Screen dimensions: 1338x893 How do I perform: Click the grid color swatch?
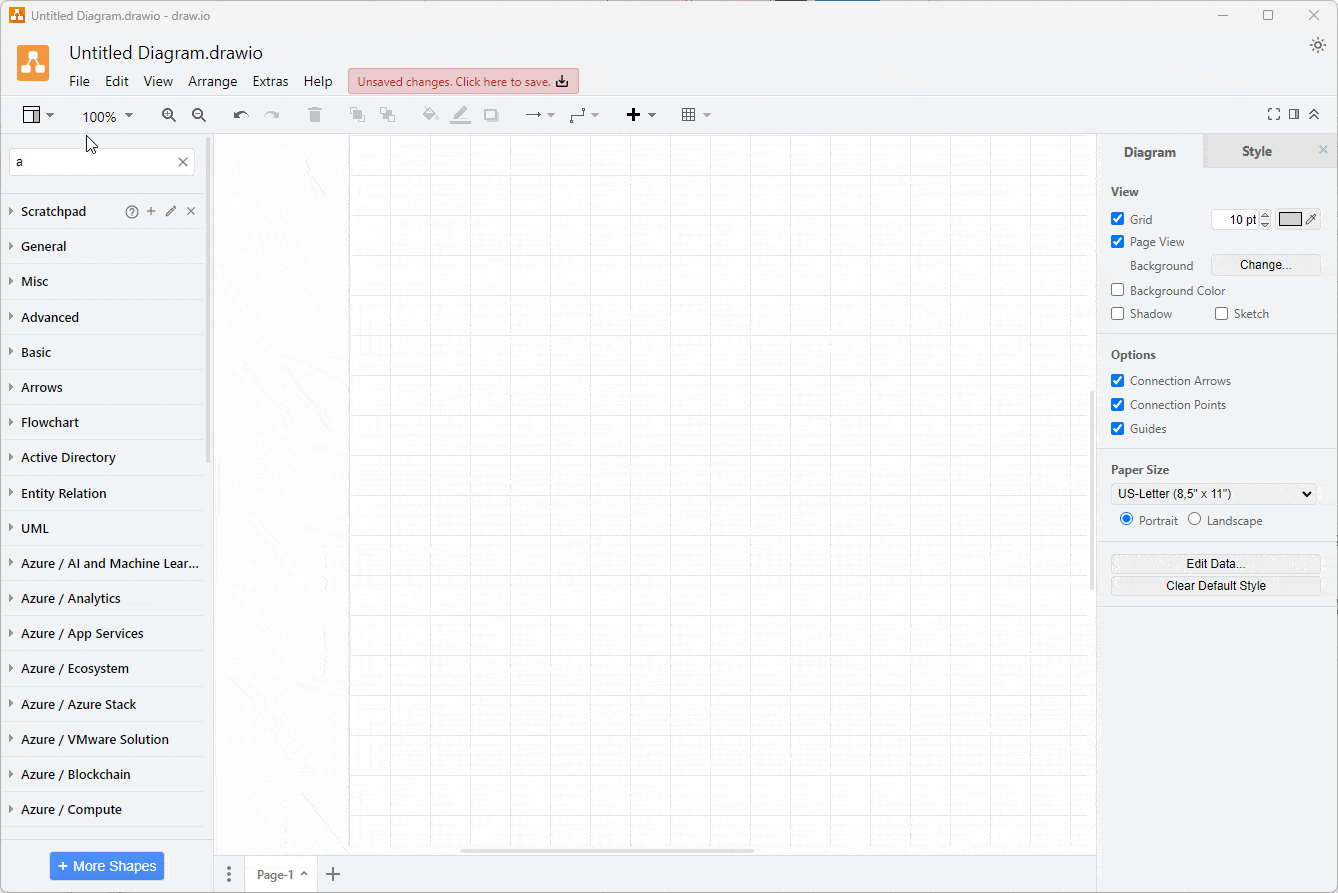click(1291, 218)
